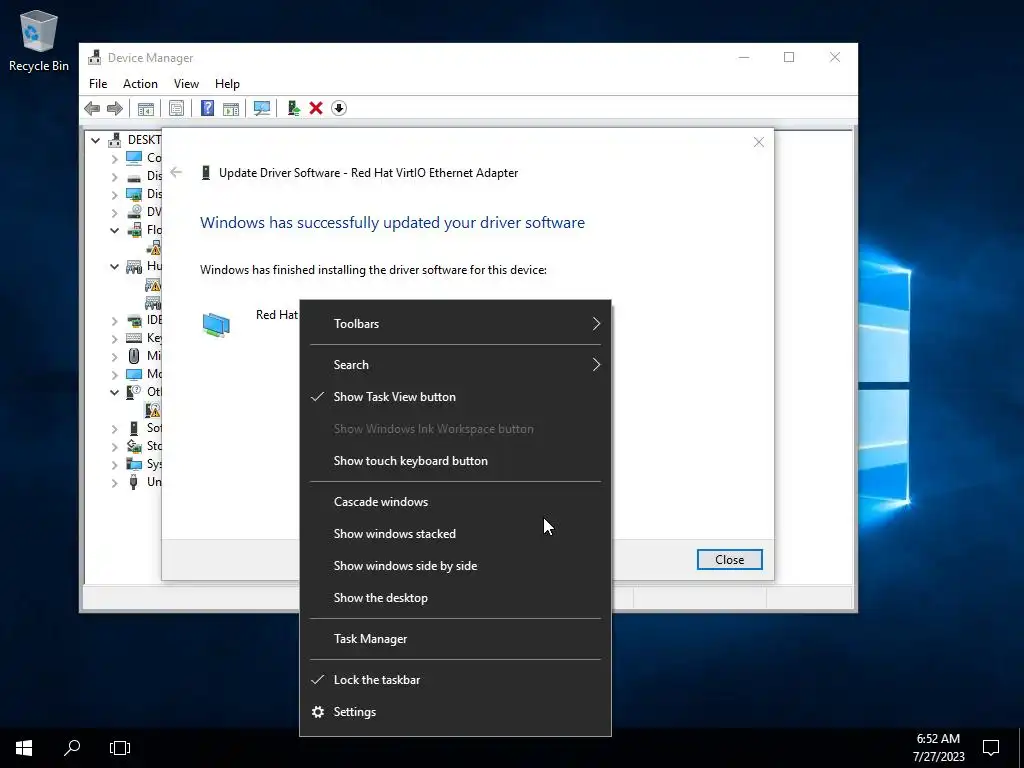The image size is (1024, 768).
Task: Open Properties from the toolbar icon
Action: tap(176, 108)
